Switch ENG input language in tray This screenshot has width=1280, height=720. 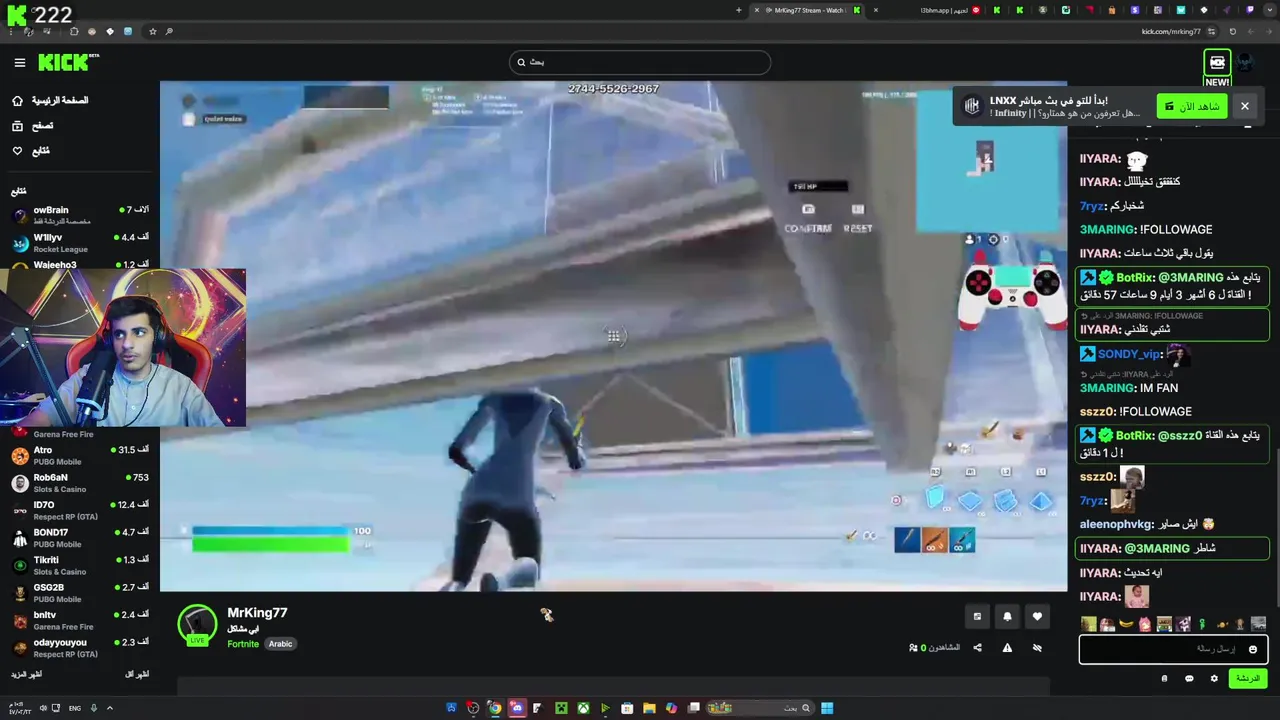coord(75,708)
